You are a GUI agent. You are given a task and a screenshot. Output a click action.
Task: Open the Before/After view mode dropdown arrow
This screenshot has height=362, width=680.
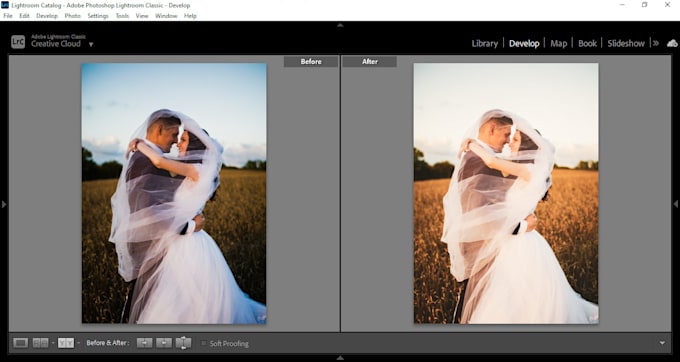pyautogui.click(x=78, y=343)
